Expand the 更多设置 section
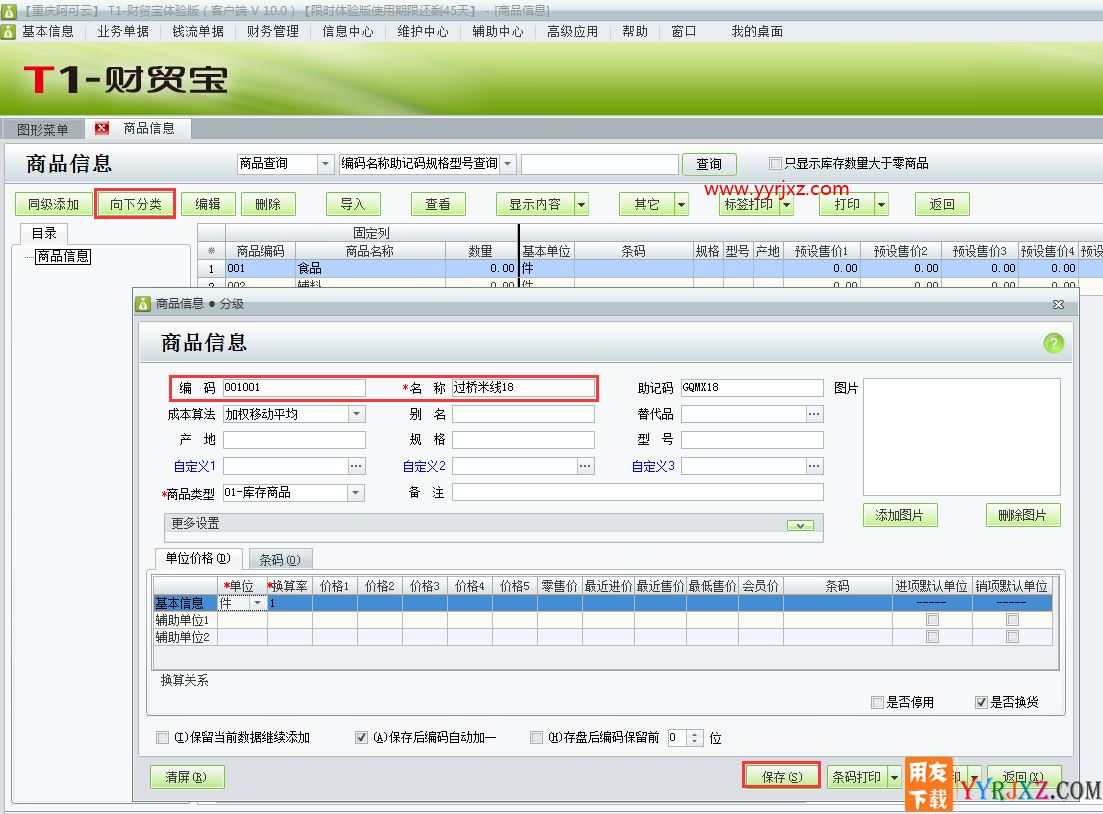This screenshot has height=814, width=1103. click(801, 526)
